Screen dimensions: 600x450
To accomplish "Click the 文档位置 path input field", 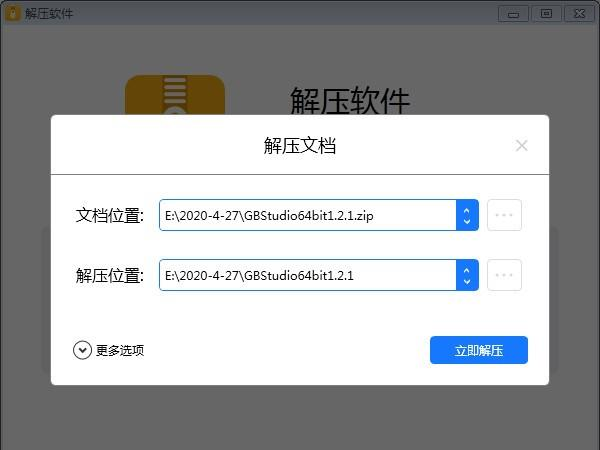I will [308, 215].
